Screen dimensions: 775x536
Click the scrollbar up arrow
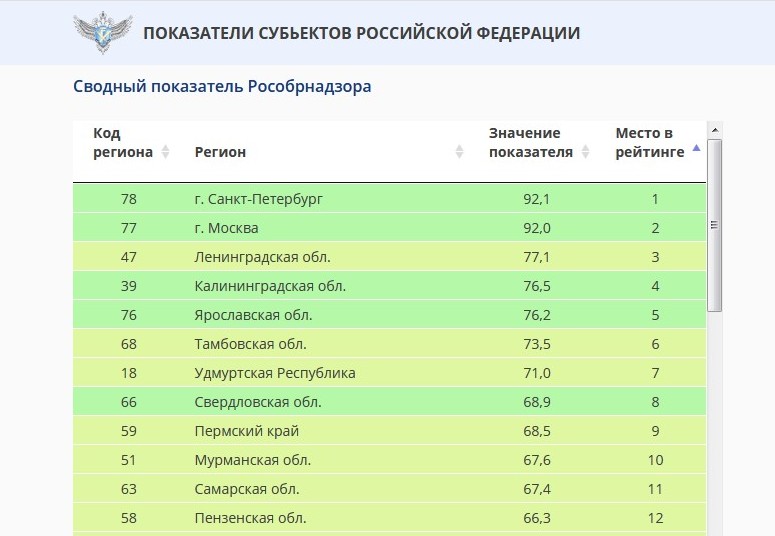point(714,130)
